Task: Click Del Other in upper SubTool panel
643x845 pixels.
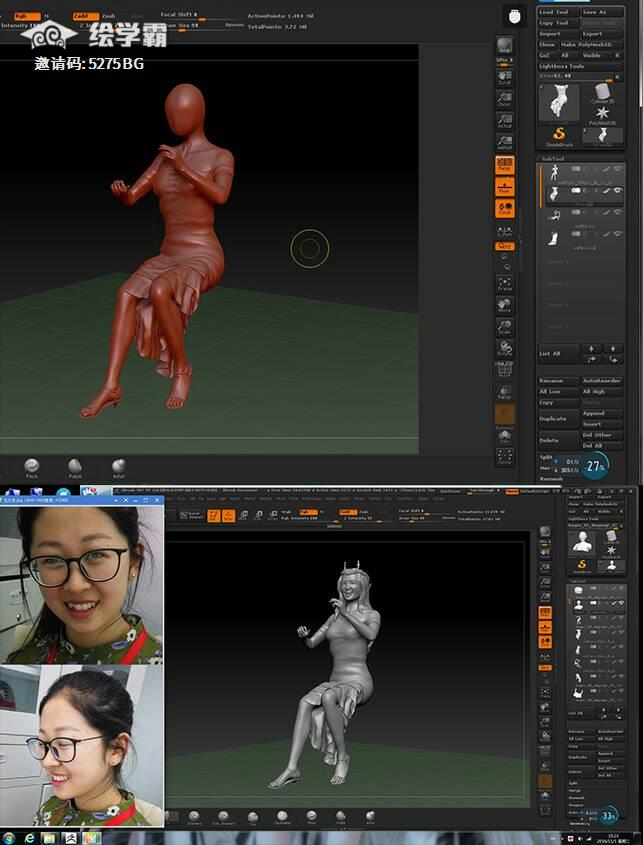Action: tap(603, 435)
